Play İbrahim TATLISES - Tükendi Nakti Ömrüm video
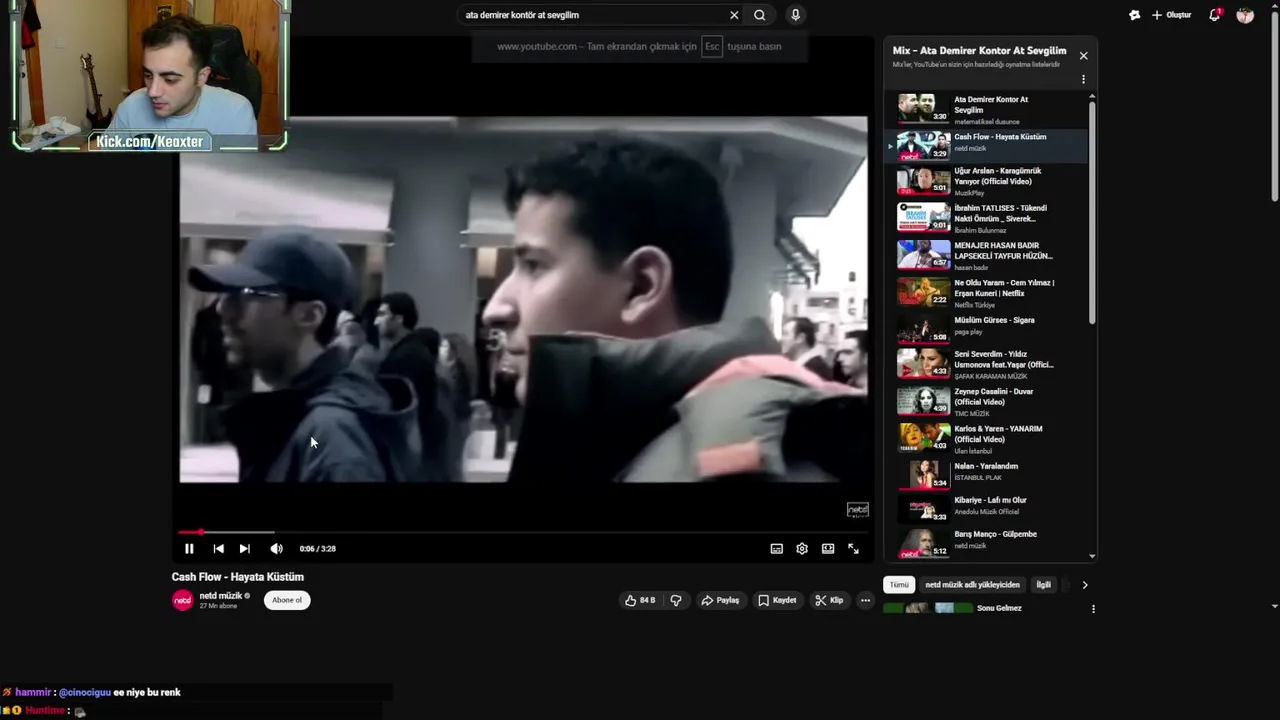Viewport: 1280px width, 720px height. [x=985, y=218]
